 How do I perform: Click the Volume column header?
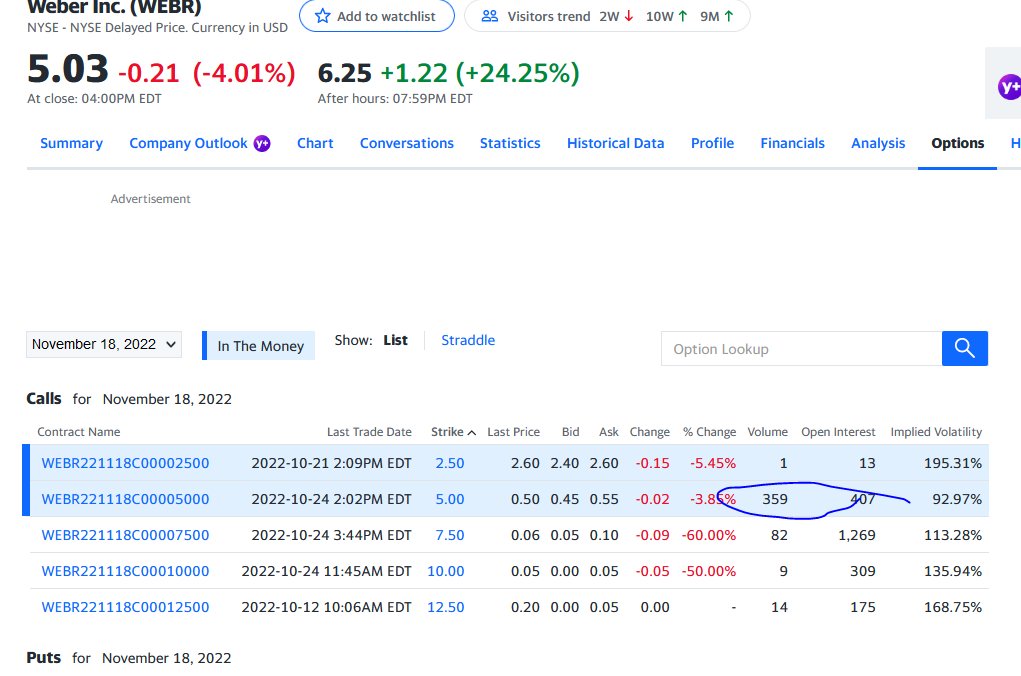pyautogui.click(x=768, y=432)
